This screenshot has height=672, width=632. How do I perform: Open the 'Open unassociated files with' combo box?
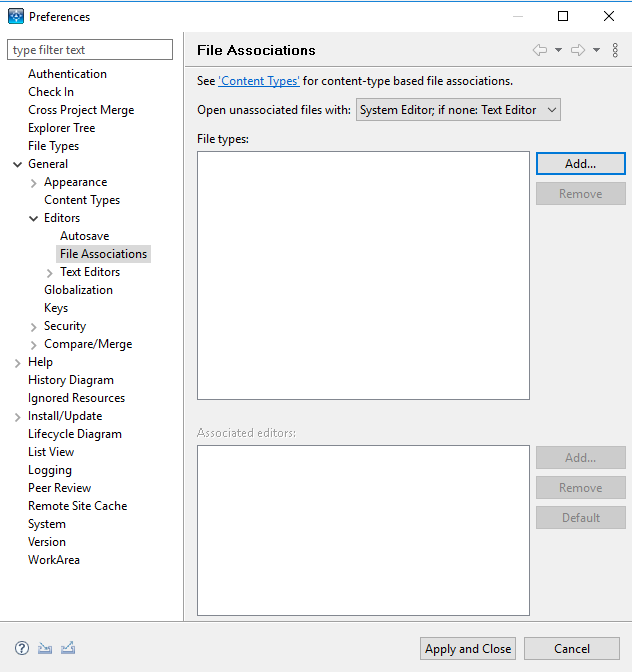(458, 110)
